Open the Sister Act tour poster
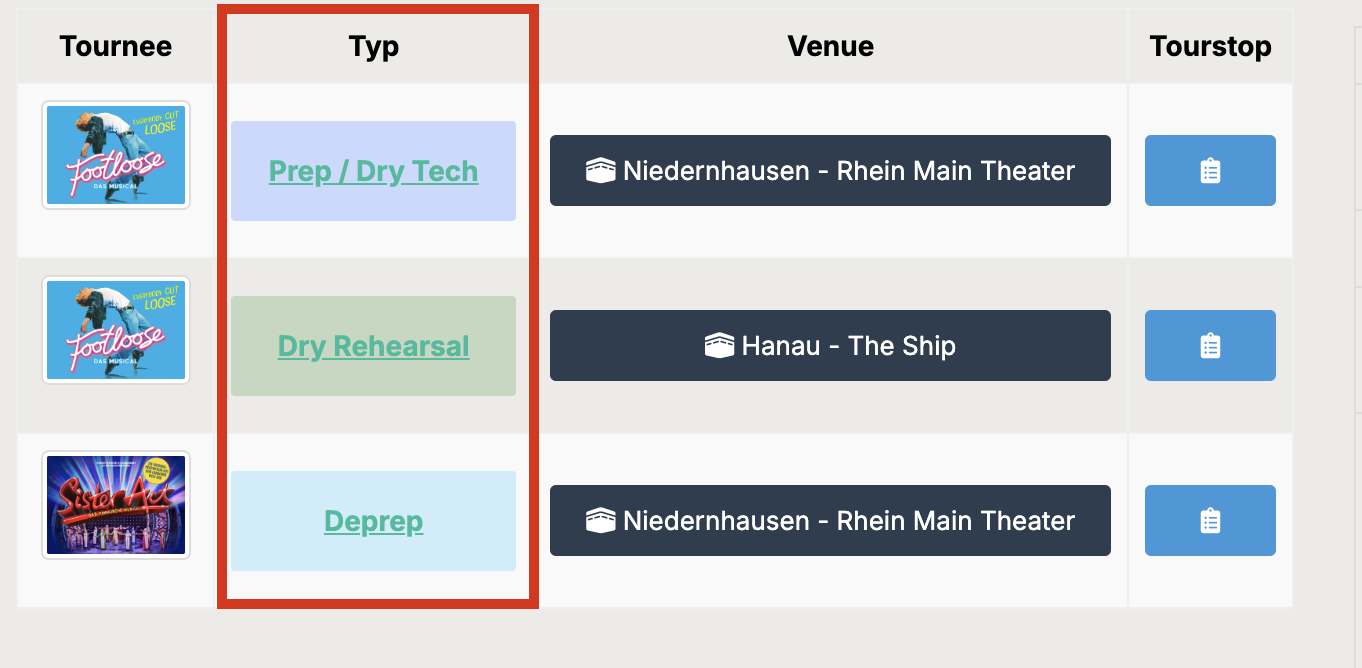 tap(116, 505)
